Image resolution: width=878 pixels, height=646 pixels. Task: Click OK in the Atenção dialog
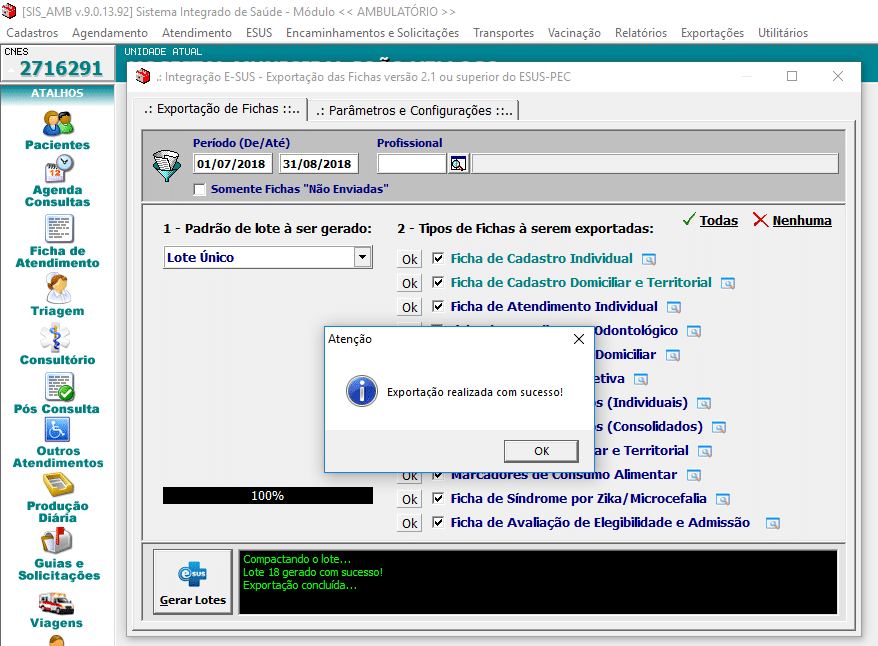[x=541, y=450]
